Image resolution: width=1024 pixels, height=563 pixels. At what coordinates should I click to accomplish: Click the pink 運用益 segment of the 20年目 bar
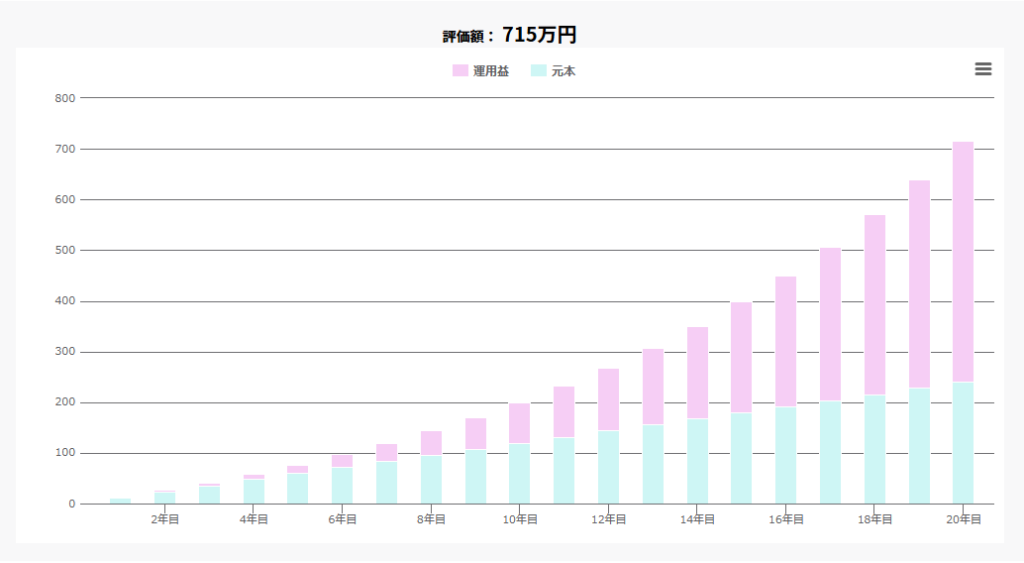coord(962,262)
